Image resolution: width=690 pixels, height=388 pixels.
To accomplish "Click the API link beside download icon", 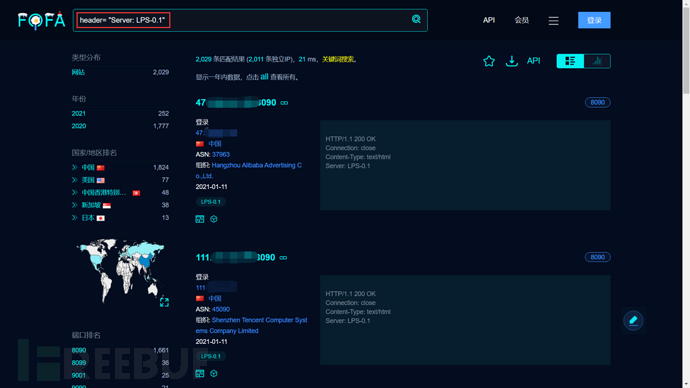I will coord(533,61).
